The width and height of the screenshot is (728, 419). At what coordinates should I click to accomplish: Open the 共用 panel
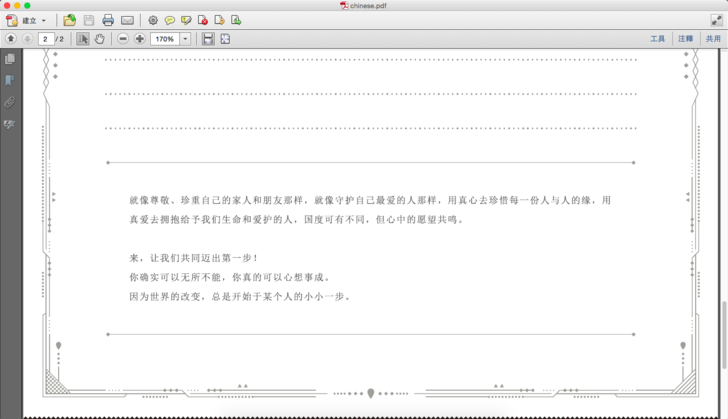[x=713, y=39]
